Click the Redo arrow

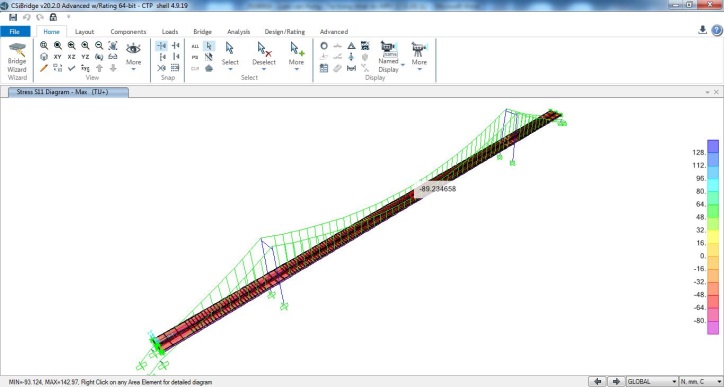click(x=40, y=18)
